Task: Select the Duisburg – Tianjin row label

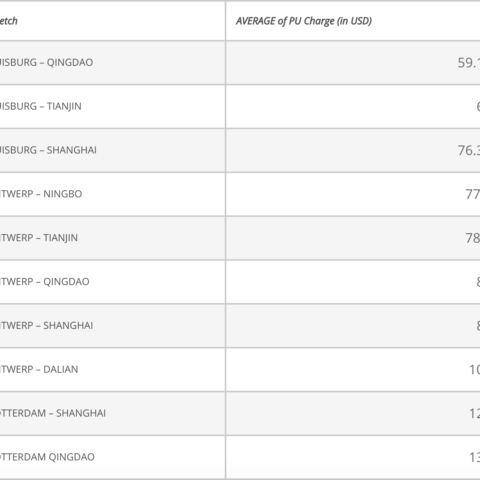Action: 40,106
